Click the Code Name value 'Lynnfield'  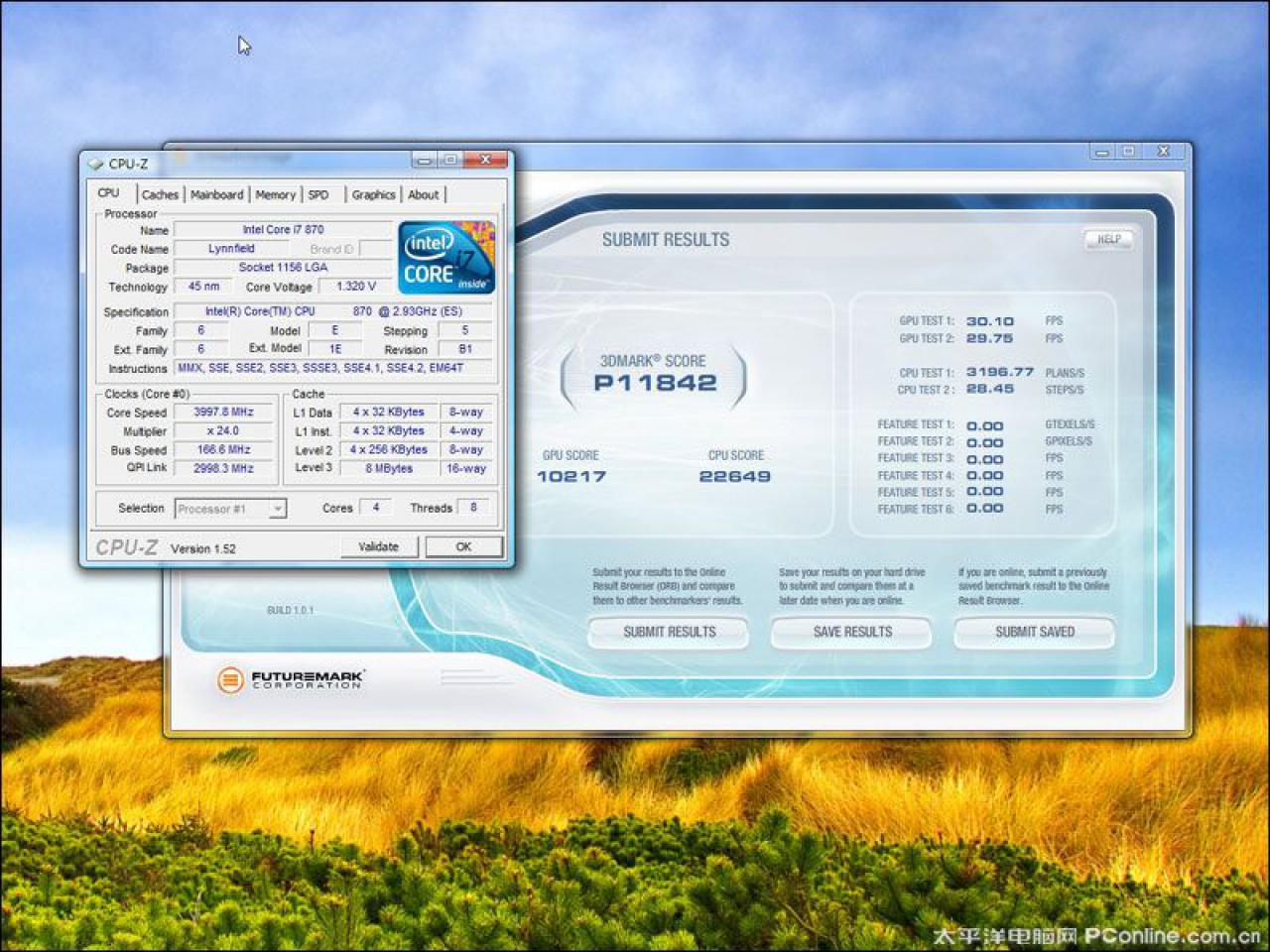[231, 249]
